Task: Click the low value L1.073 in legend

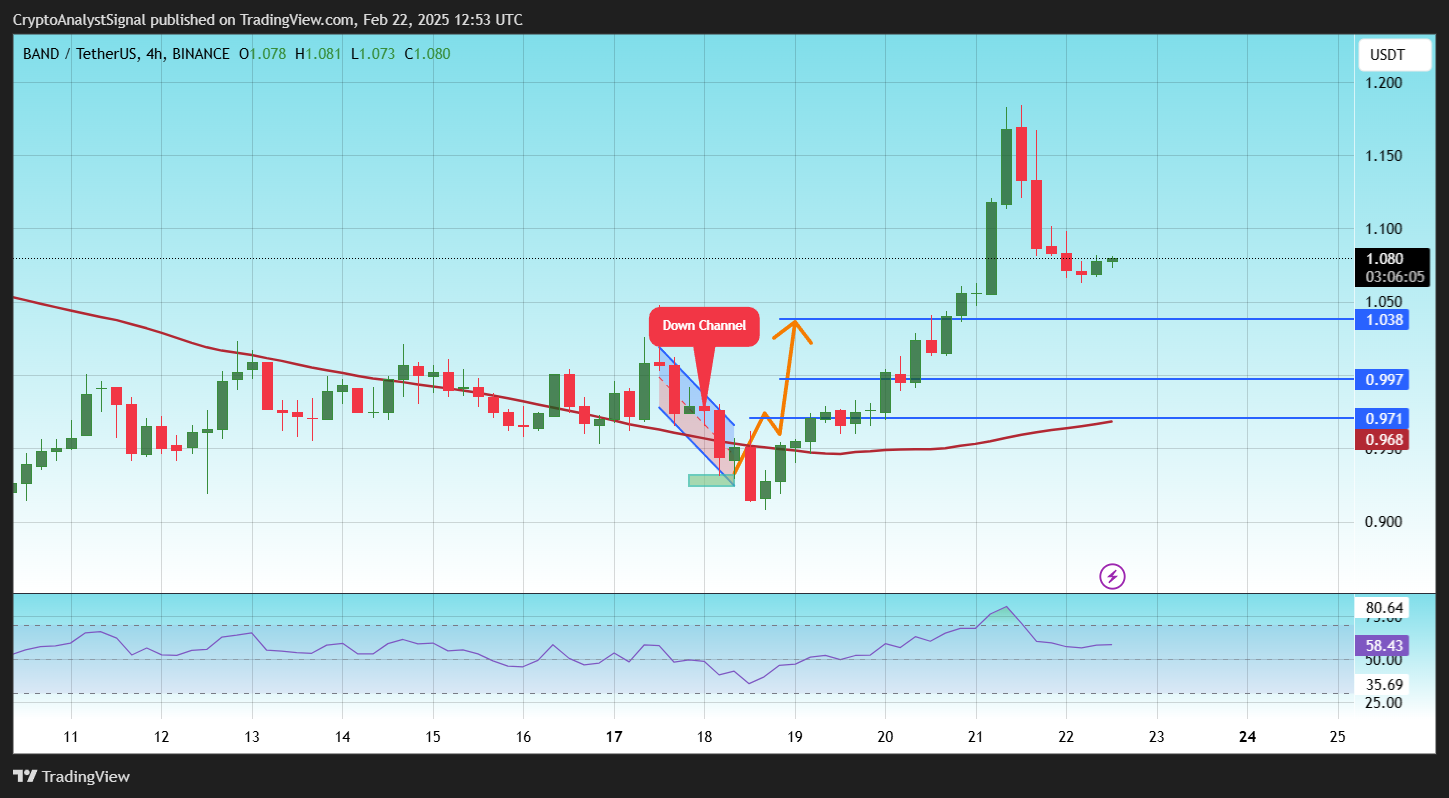Action: (372, 54)
